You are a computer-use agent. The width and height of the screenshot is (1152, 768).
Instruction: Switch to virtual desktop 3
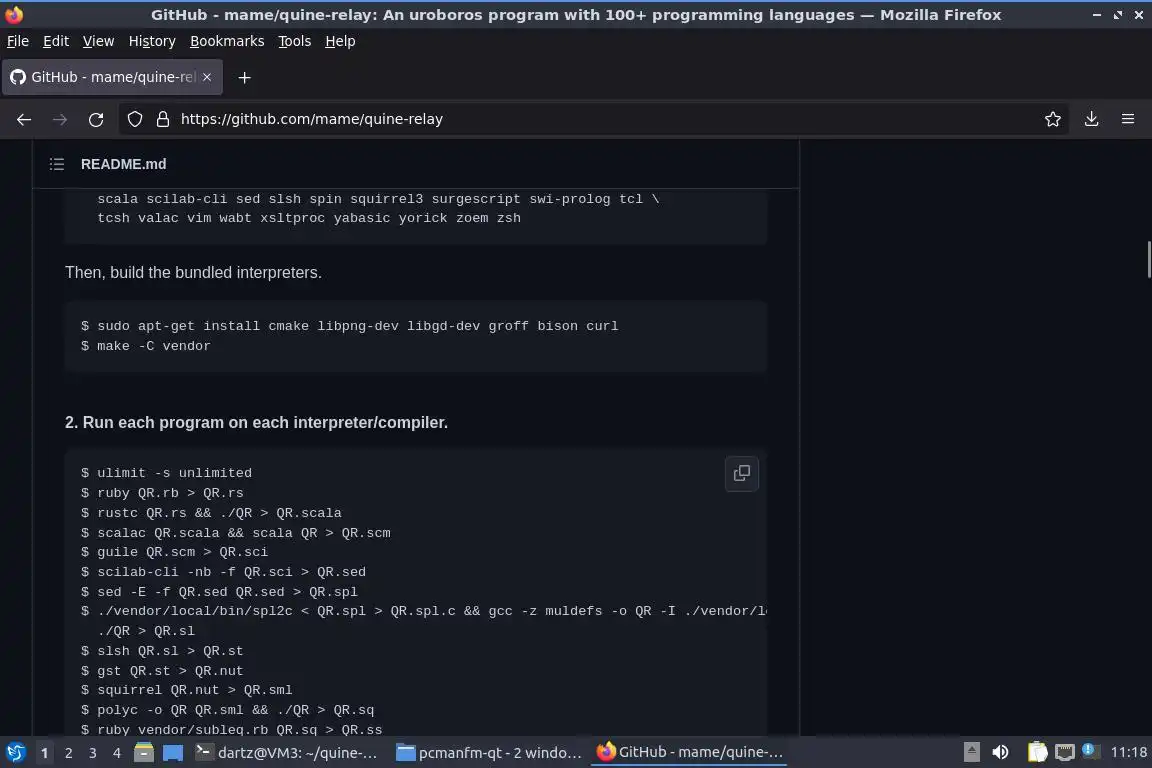pos(93,753)
